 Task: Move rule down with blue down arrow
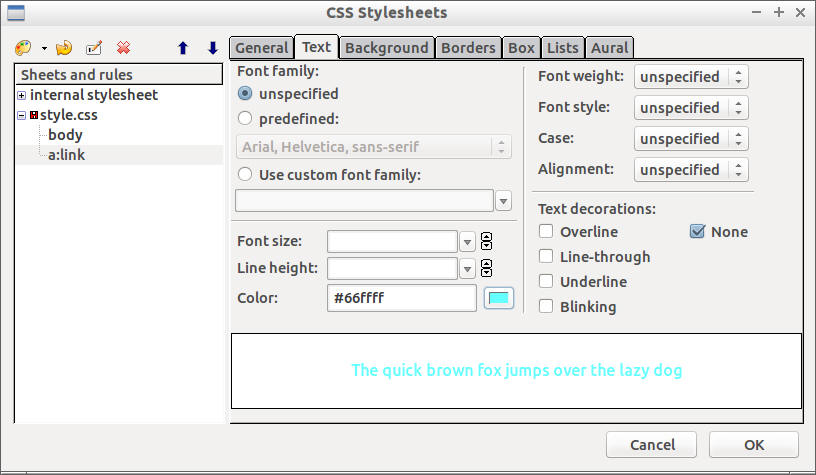(212, 48)
